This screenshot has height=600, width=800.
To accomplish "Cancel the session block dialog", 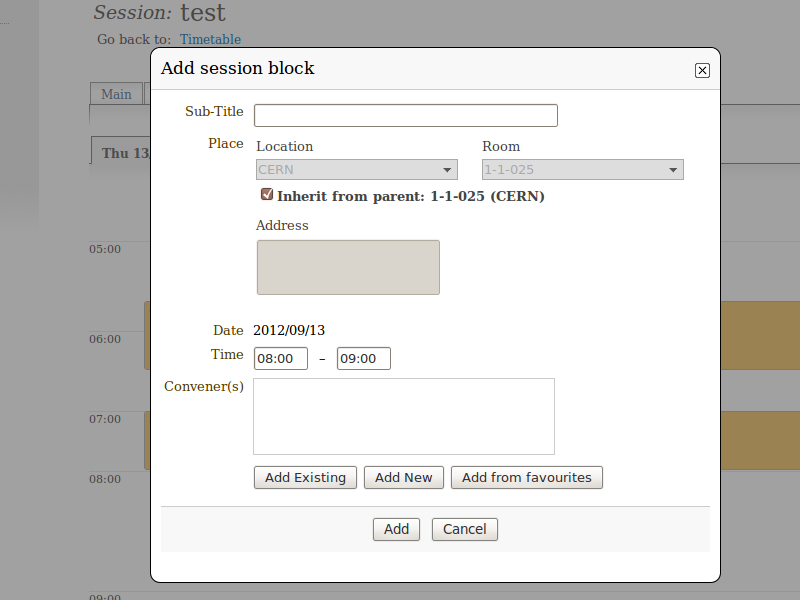I will click(x=464, y=529).
